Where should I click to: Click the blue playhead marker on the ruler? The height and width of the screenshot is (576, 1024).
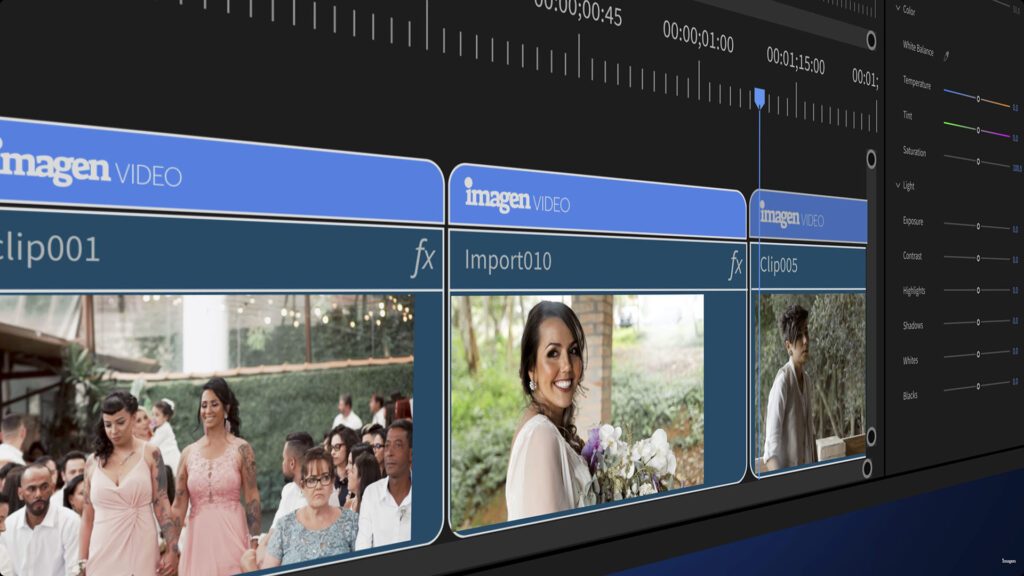point(761,93)
